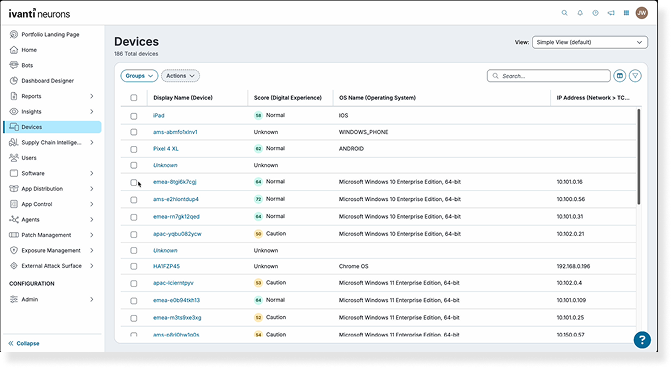Click the device table vertical scrollbar
Viewport: 671px width, 369px height.
(639, 157)
